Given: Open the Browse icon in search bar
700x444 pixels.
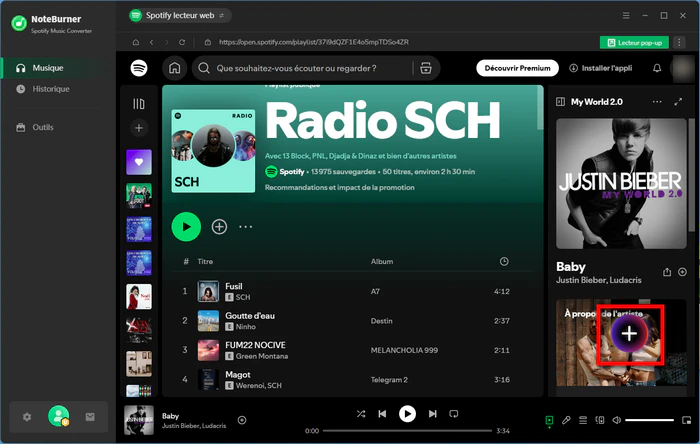Looking at the screenshot, I should [426, 68].
